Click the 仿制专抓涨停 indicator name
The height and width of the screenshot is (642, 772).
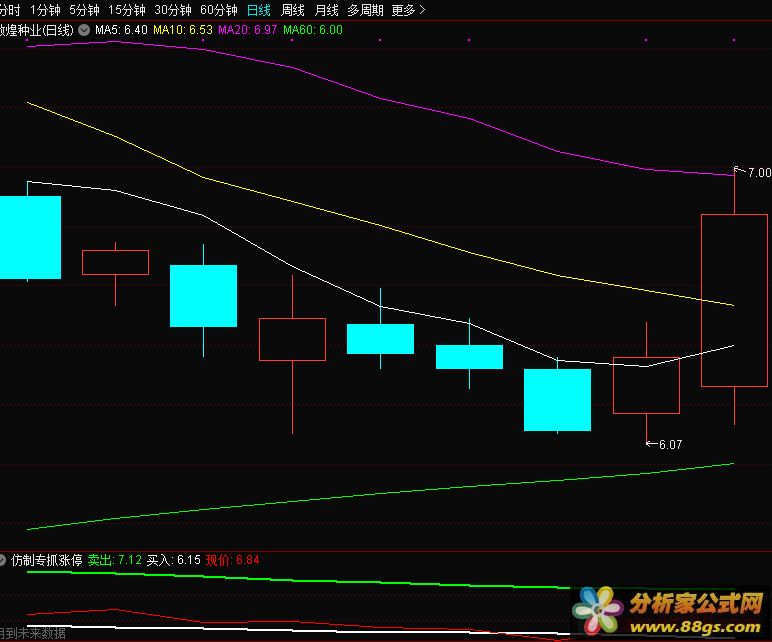pyautogui.click(x=47, y=560)
